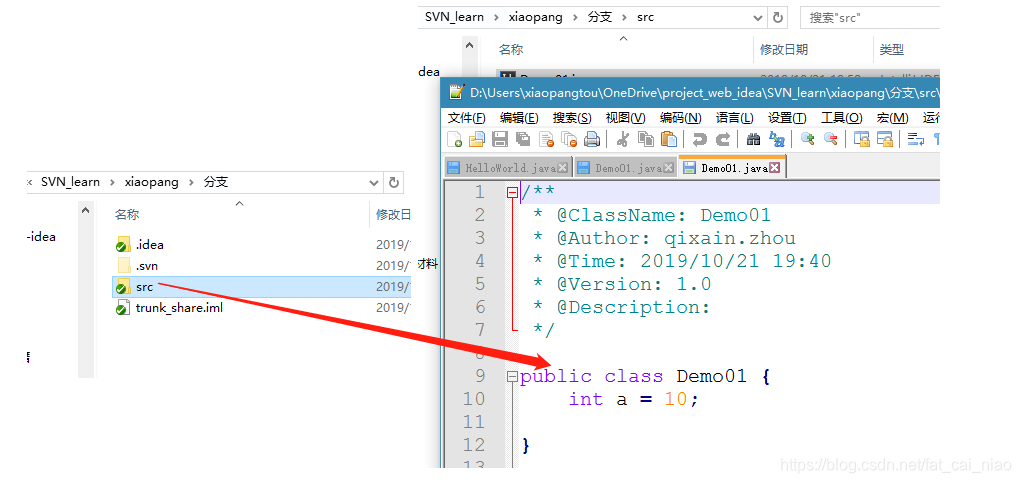Switch to the HelloWorld.java tab
Image resolution: width=1021 pixels, height=483 pixels.
508,168
